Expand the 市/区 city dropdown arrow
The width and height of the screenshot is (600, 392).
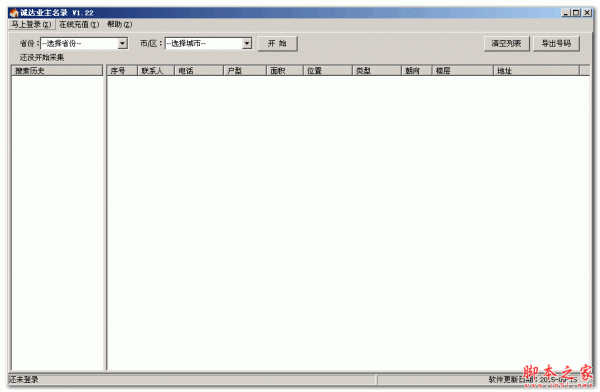(247, 43)
